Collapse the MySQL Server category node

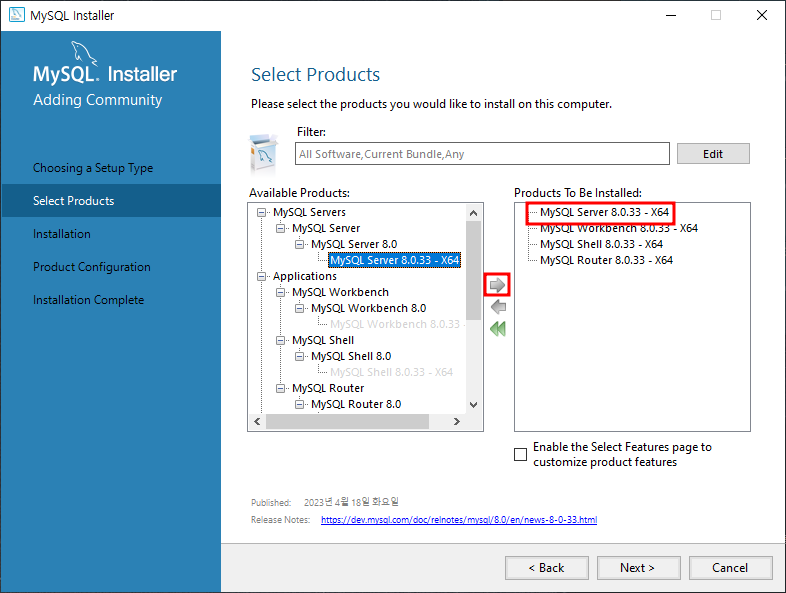pyautogui.click(x=280, y=229)
